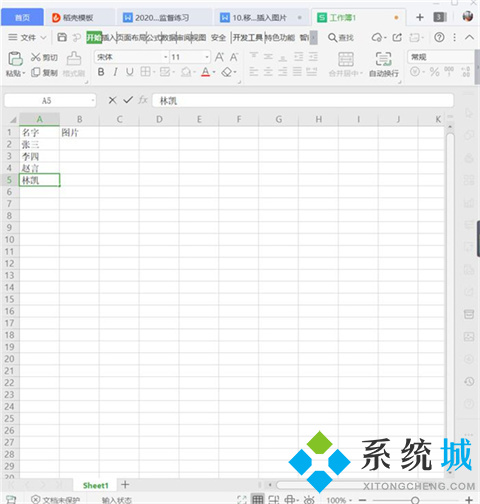Click the fx insert function icon
The width and height of the screenshot is (480, 504).
coord(143,100)
